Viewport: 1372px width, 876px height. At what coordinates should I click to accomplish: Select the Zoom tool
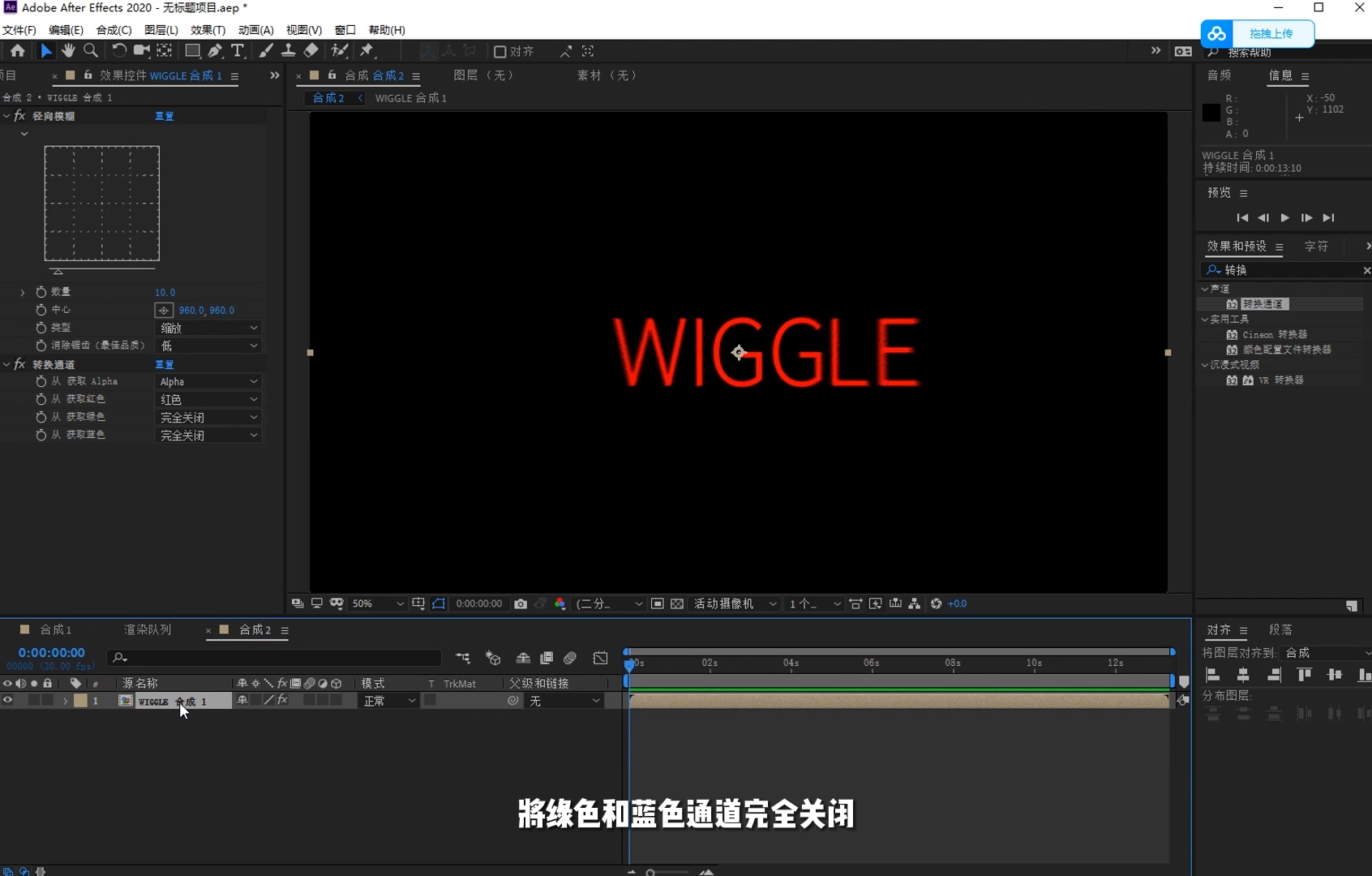(91, 51)
